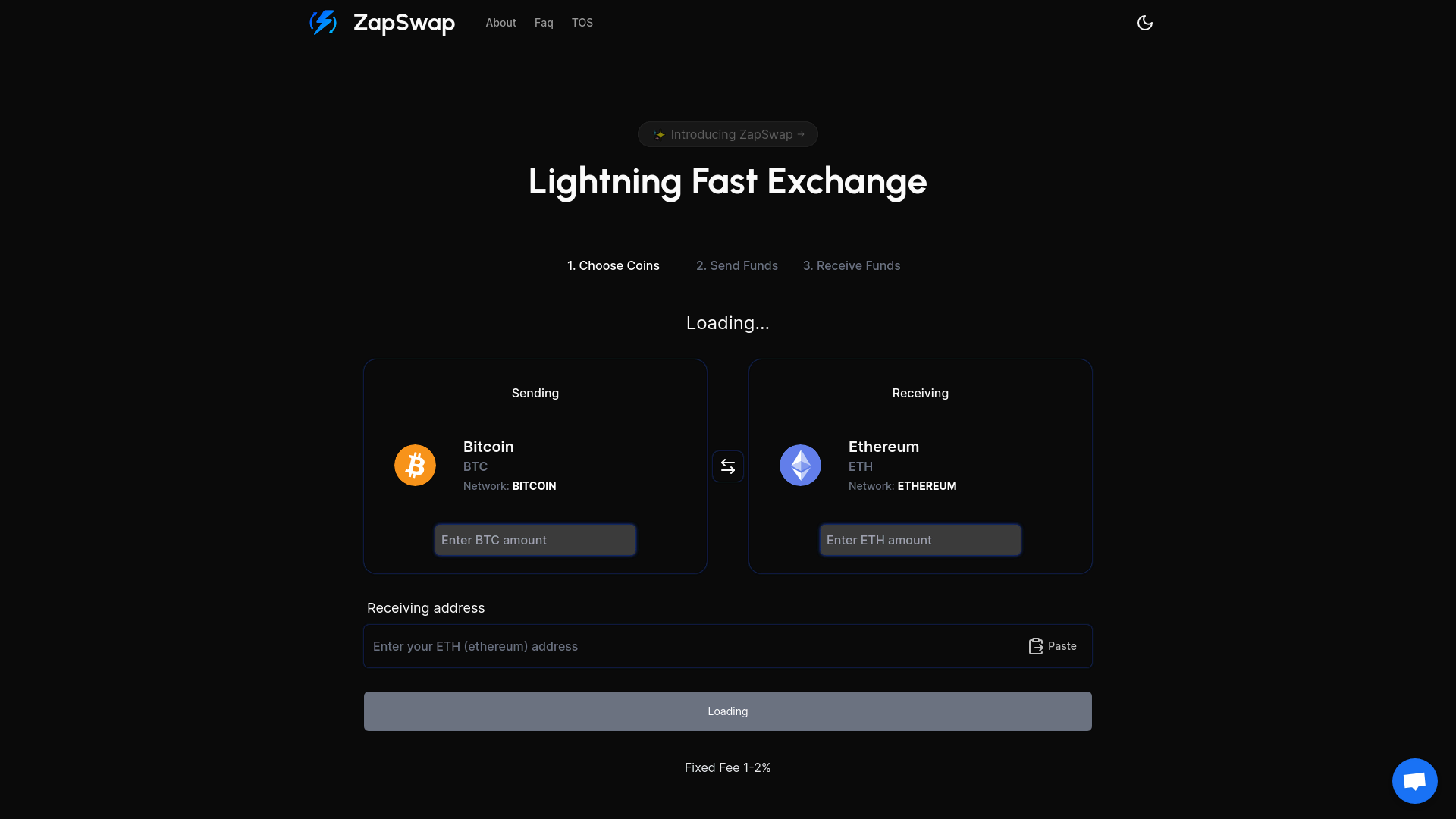The image size is (1456, 819).
Task: Select the Choose Coins step
Action: tap(613, 265)
